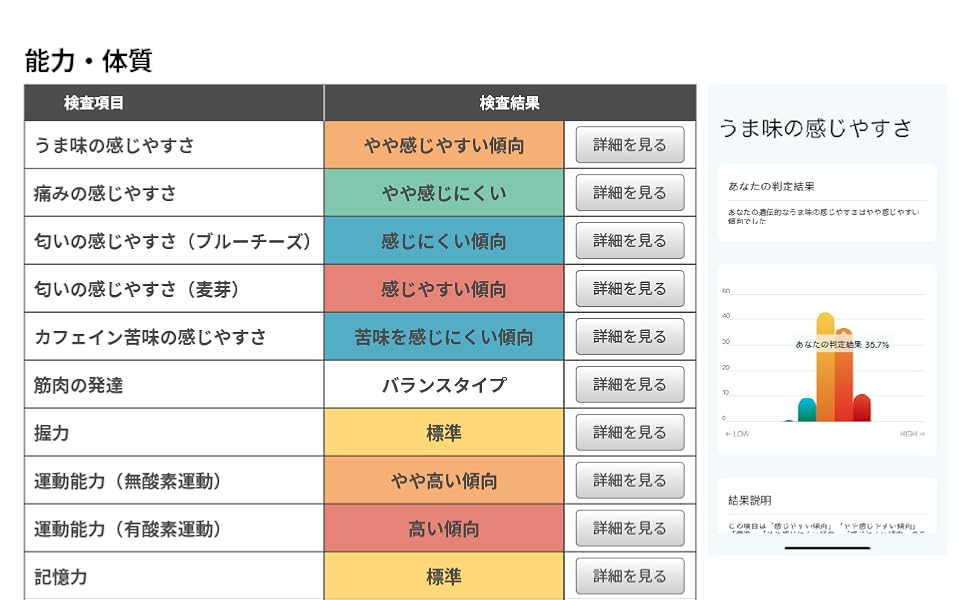View details for 運動能力（無酸素運動）

[x=630, y=481]
